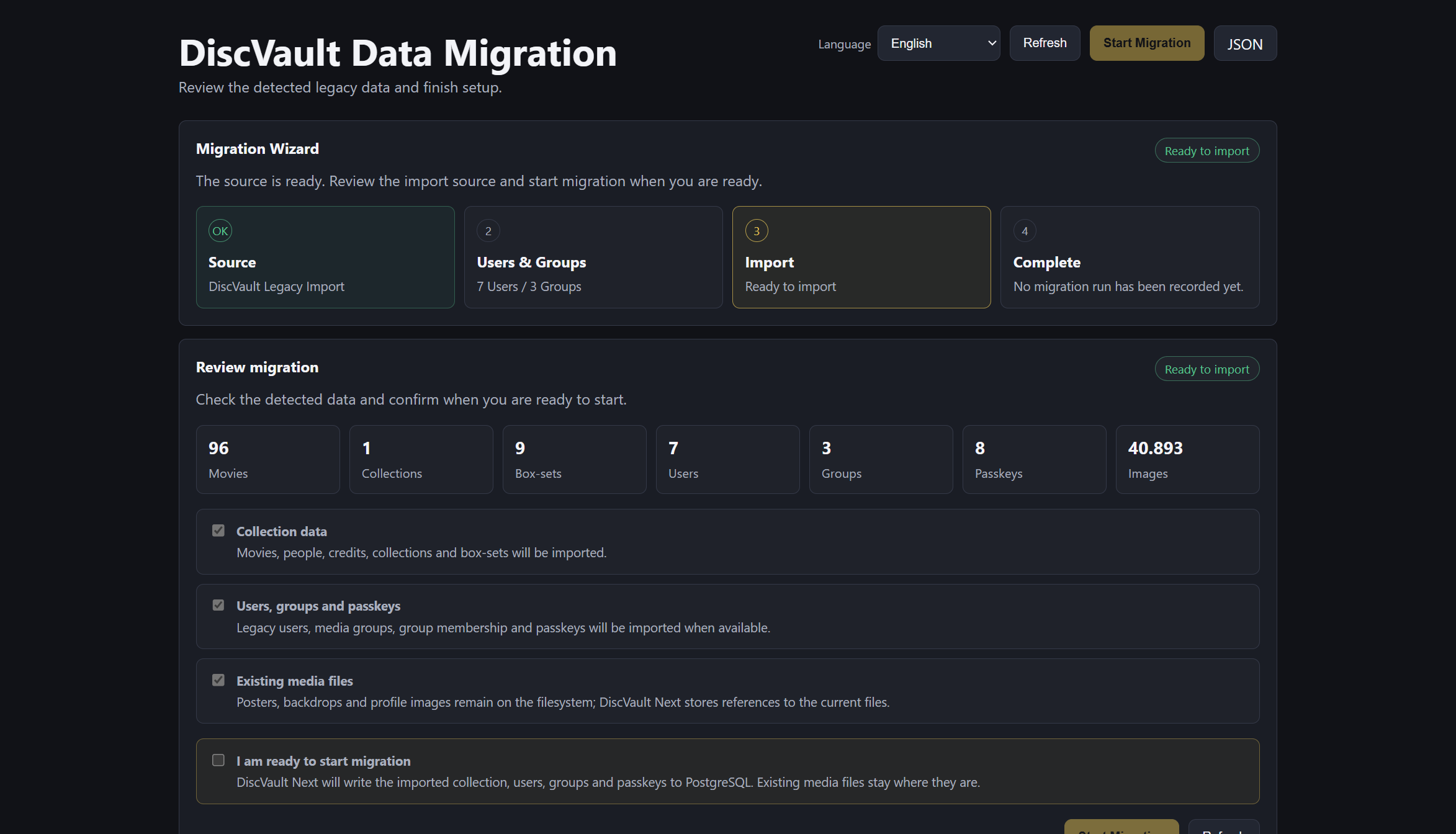
Task: Click Ready to import badge in Migration Wizard
Action: click(x=1207, y=151)
